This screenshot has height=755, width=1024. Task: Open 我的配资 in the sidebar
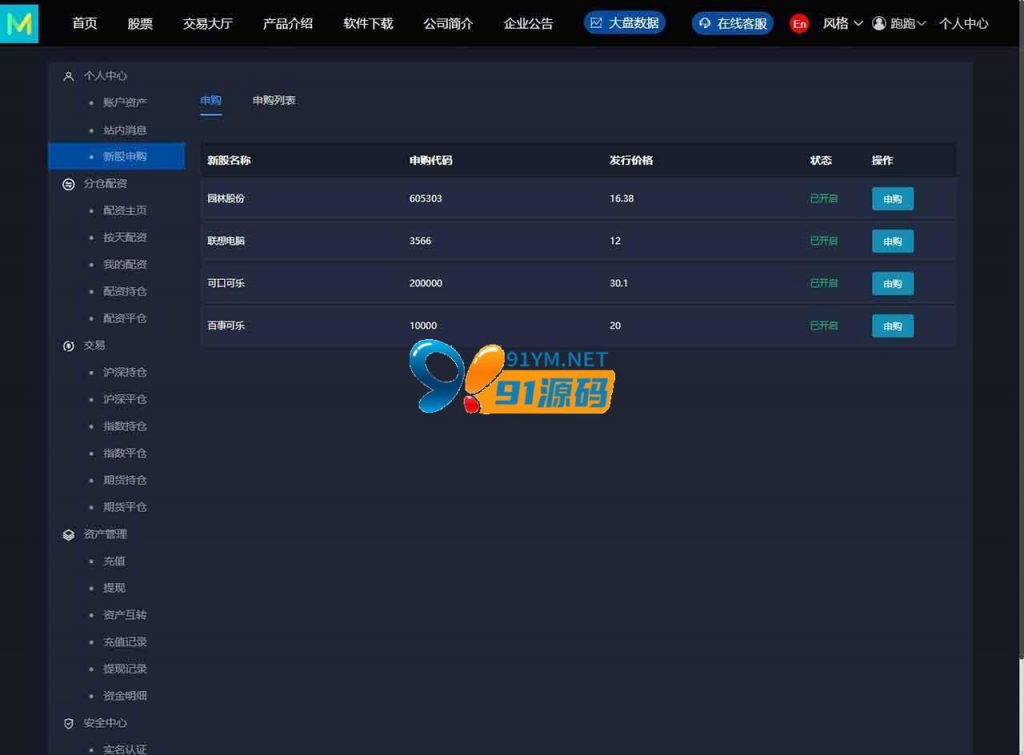pos(125,265)
